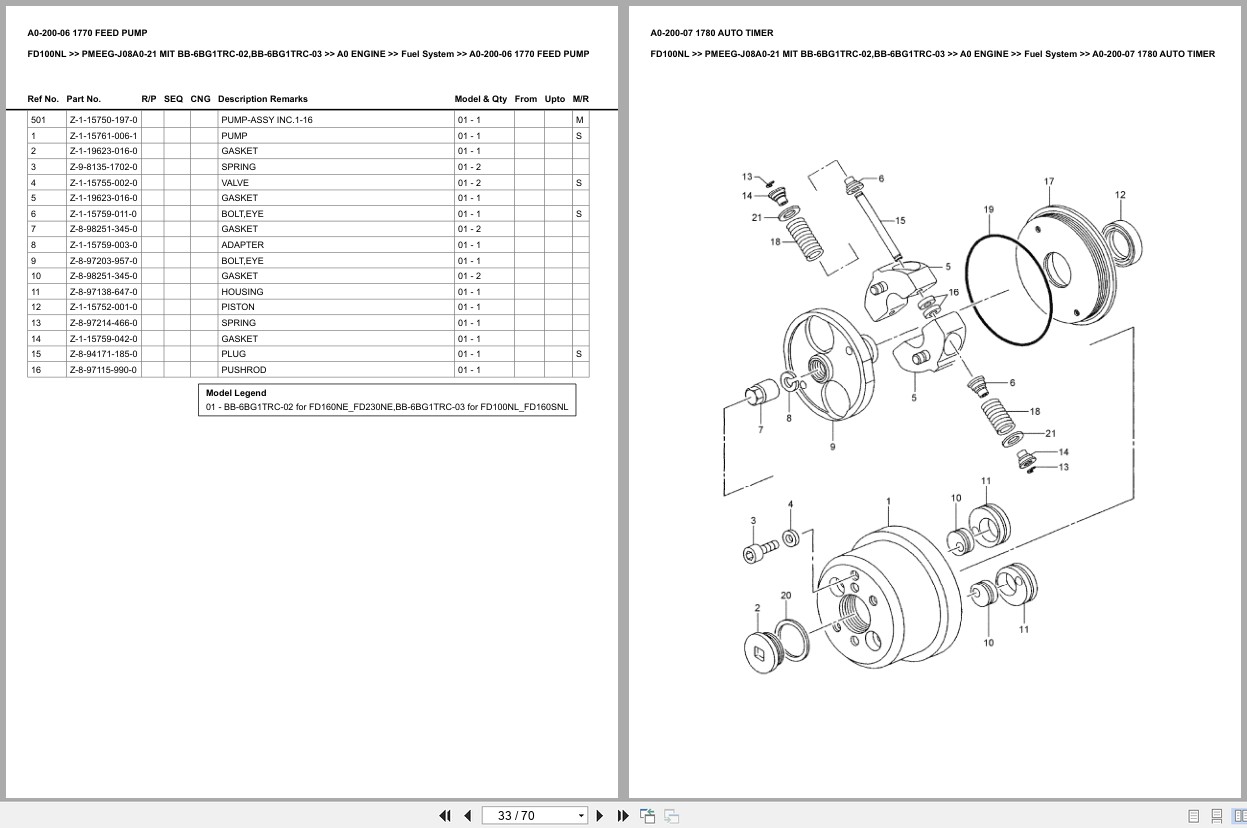
Task: Jump to the last page
Action: click(623, 815)
